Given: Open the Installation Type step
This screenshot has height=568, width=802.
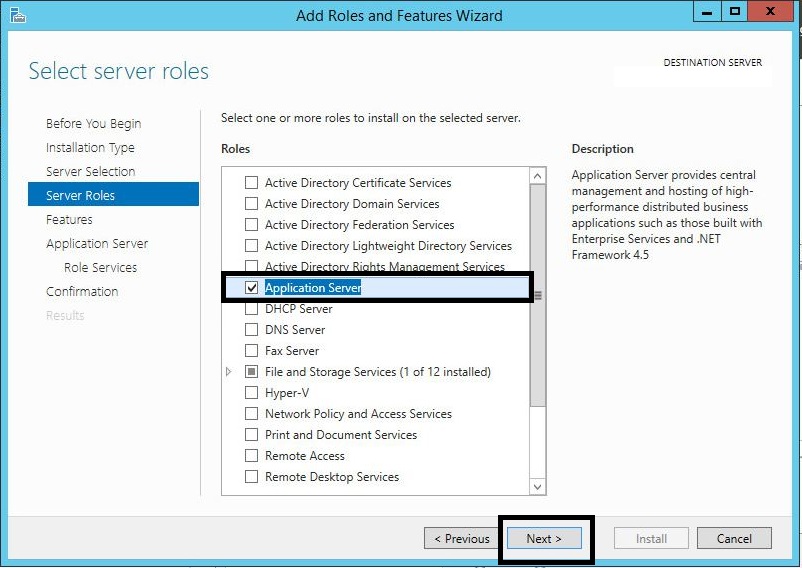Looking at the screenshot, I should click(x=90, y=148).
